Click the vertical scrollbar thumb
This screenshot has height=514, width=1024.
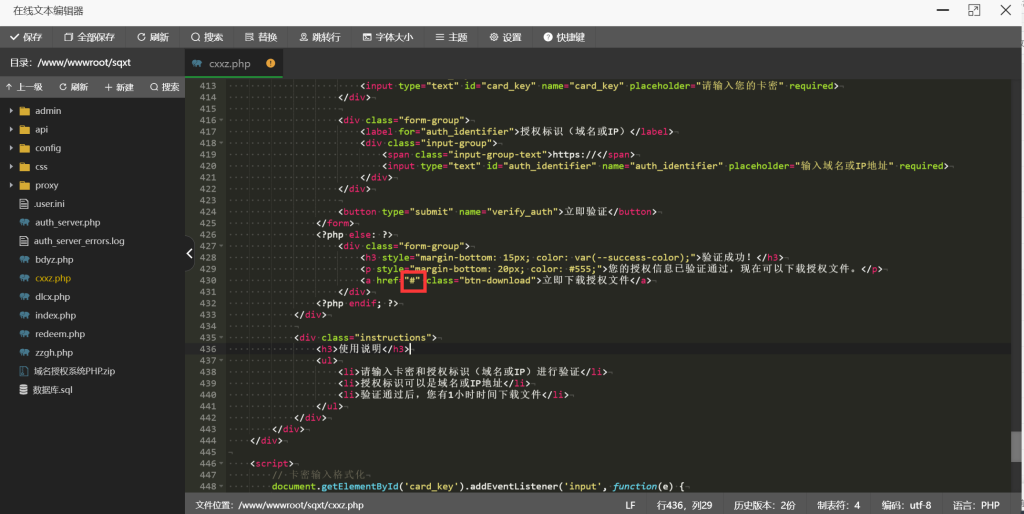1017,447
